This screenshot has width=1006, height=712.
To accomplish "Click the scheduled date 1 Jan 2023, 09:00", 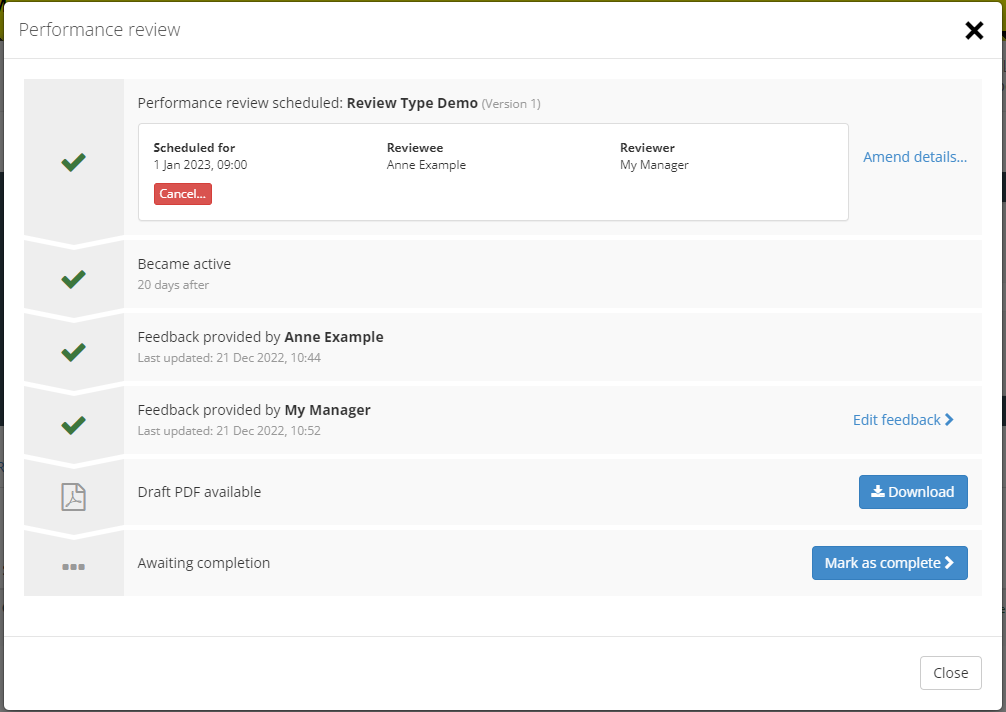I will click(200, 165).
